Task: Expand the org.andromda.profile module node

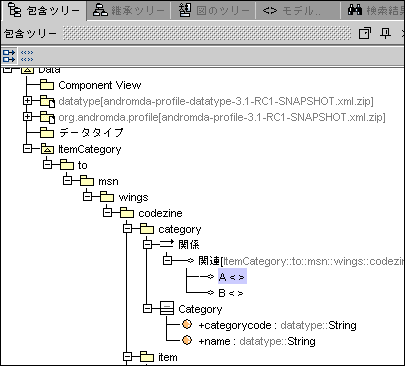Action: tap(27, 116)
